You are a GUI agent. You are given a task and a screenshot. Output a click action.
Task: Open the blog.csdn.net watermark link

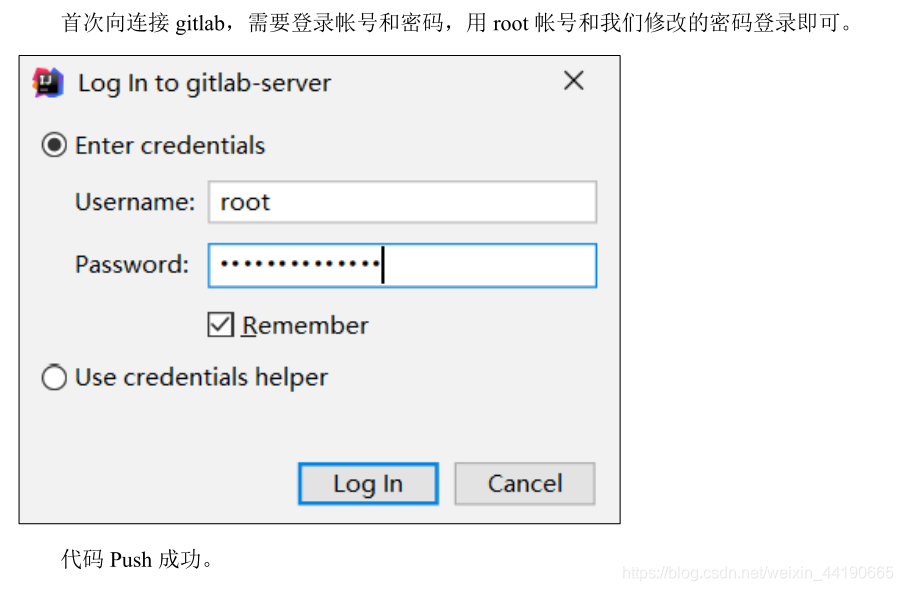(x=757, y=573)
